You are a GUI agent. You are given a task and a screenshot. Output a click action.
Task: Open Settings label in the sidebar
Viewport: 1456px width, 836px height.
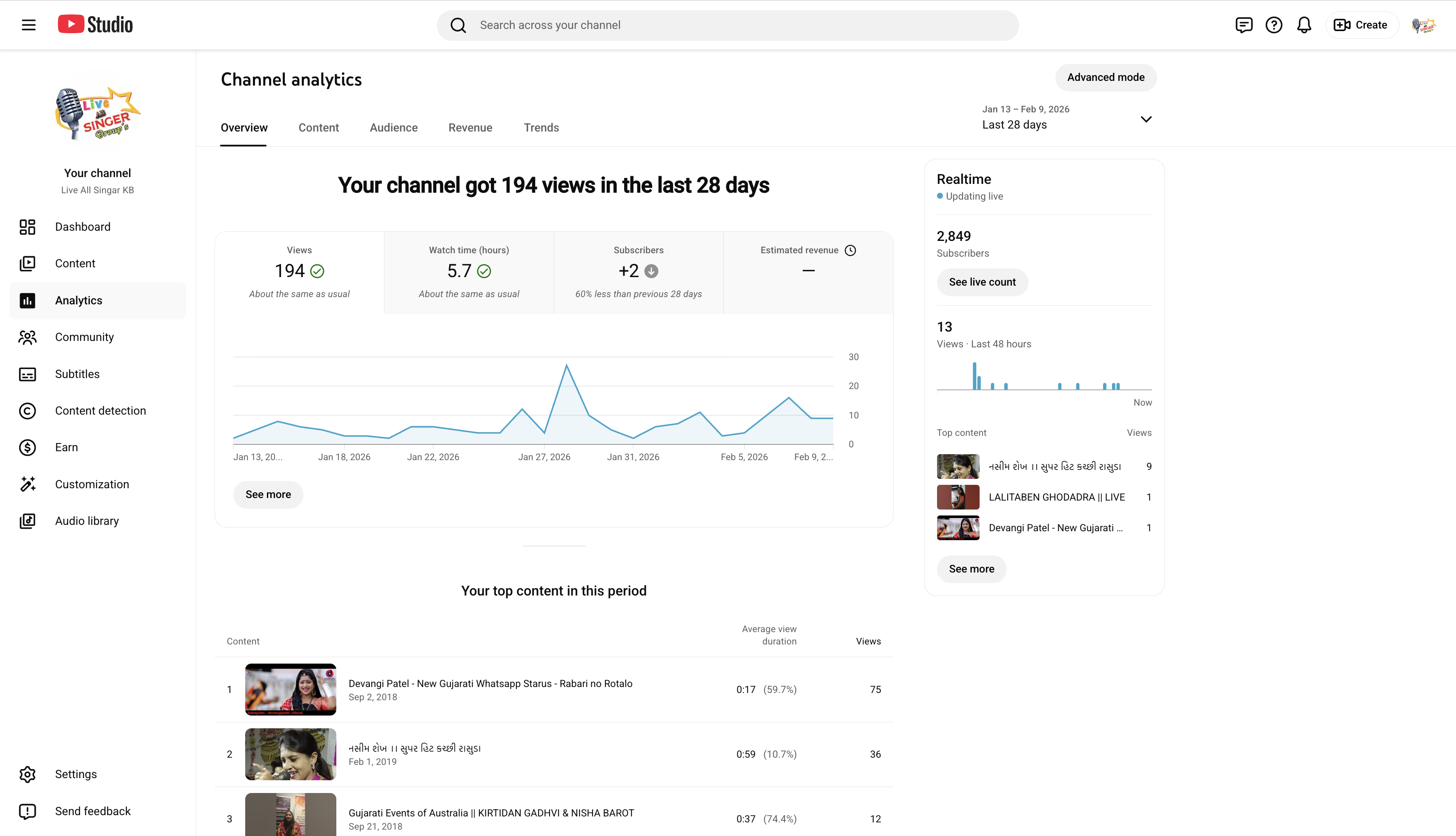click(x=76, y=775)
